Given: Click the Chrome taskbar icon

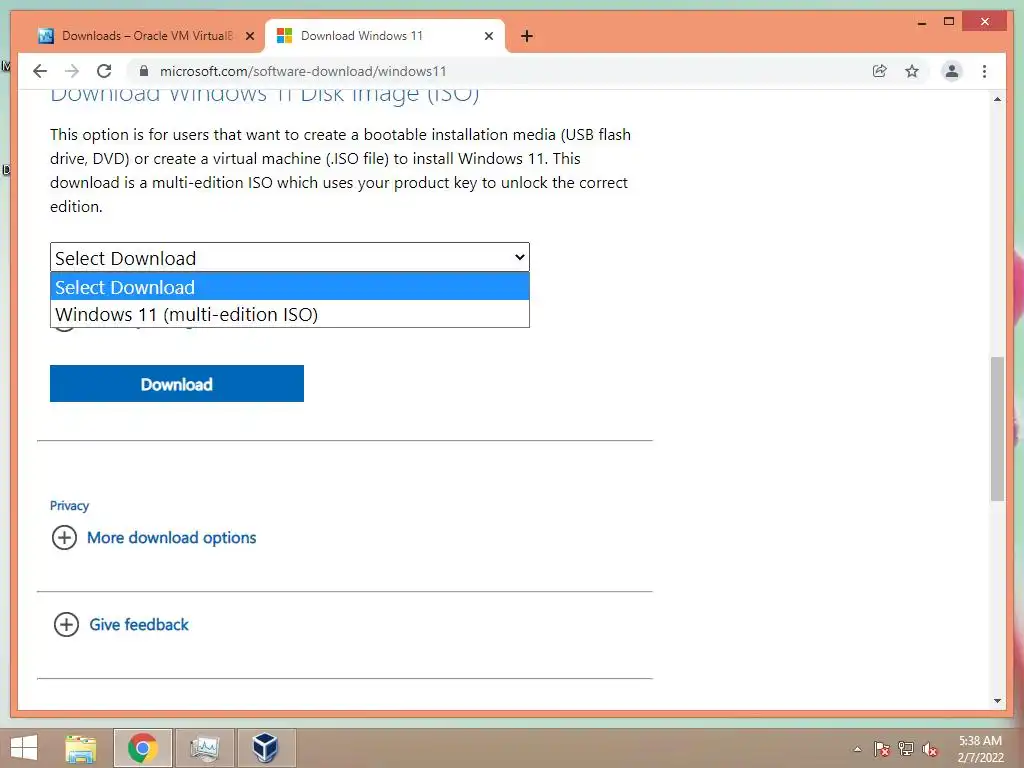Looking at the screenshot, I should pyautogui.click(x=142, y=748).
